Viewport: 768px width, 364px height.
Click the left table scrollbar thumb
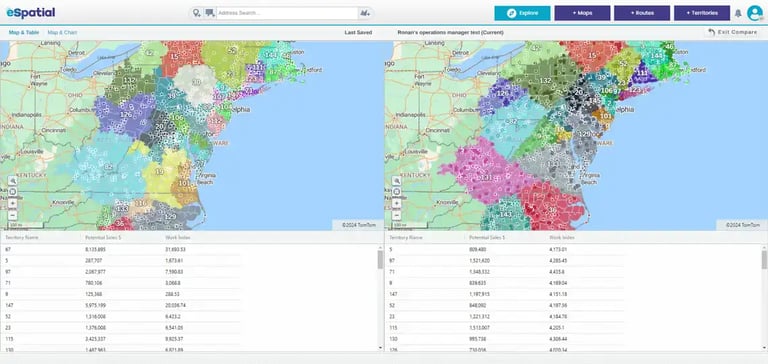click(x=380, y=260)
